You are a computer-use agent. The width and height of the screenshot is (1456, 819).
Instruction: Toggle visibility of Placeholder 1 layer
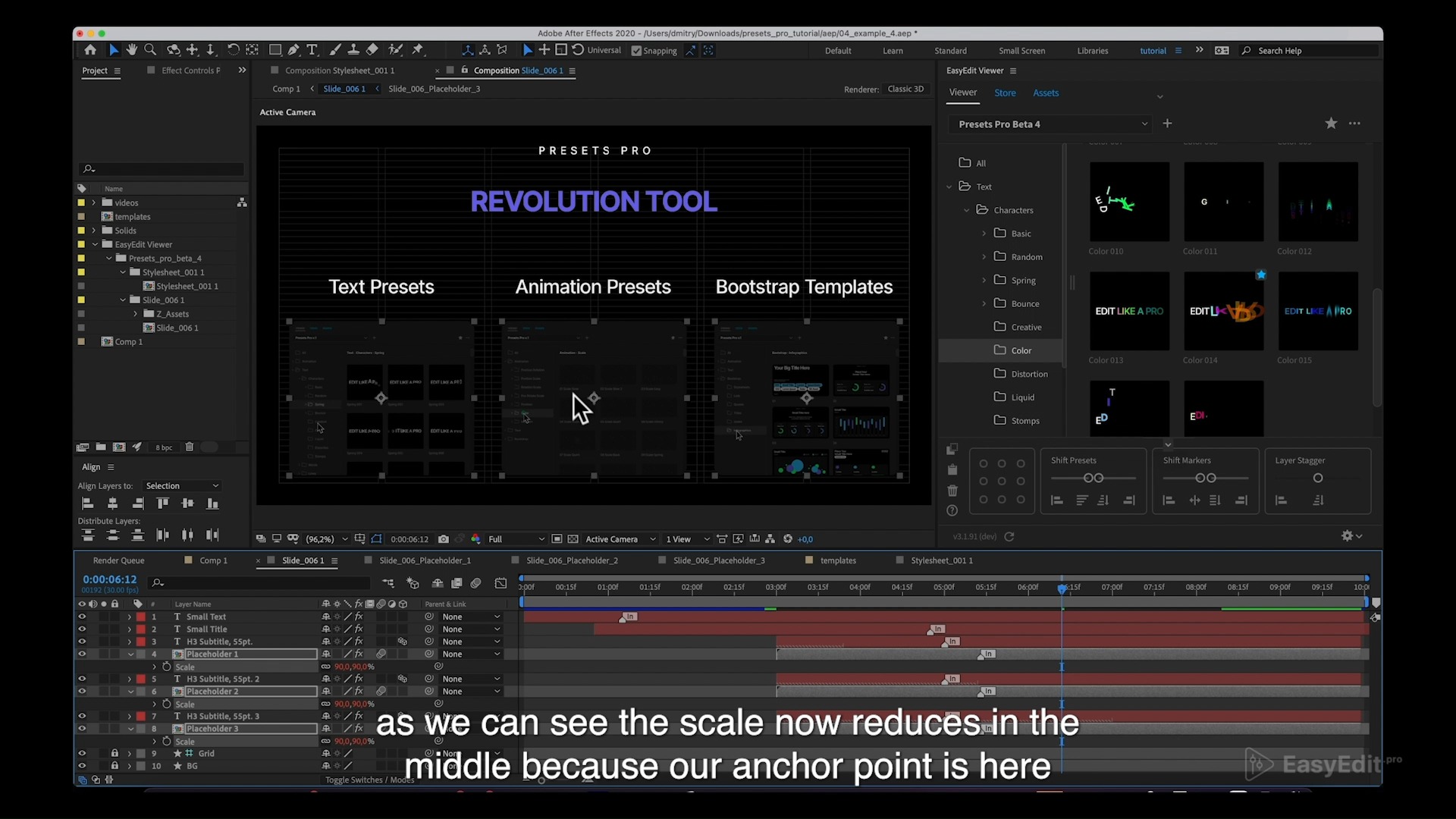[x=82, y=654]
